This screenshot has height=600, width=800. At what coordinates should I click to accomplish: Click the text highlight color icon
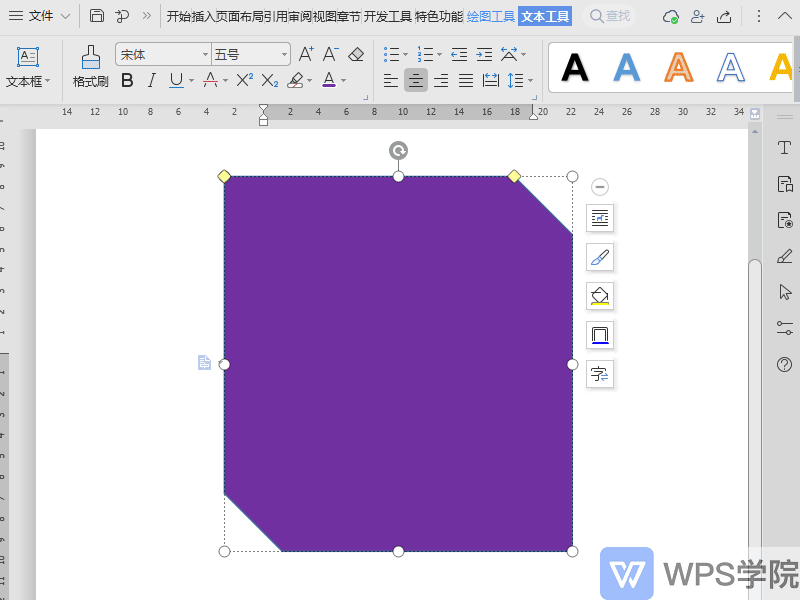coord(295,80)
